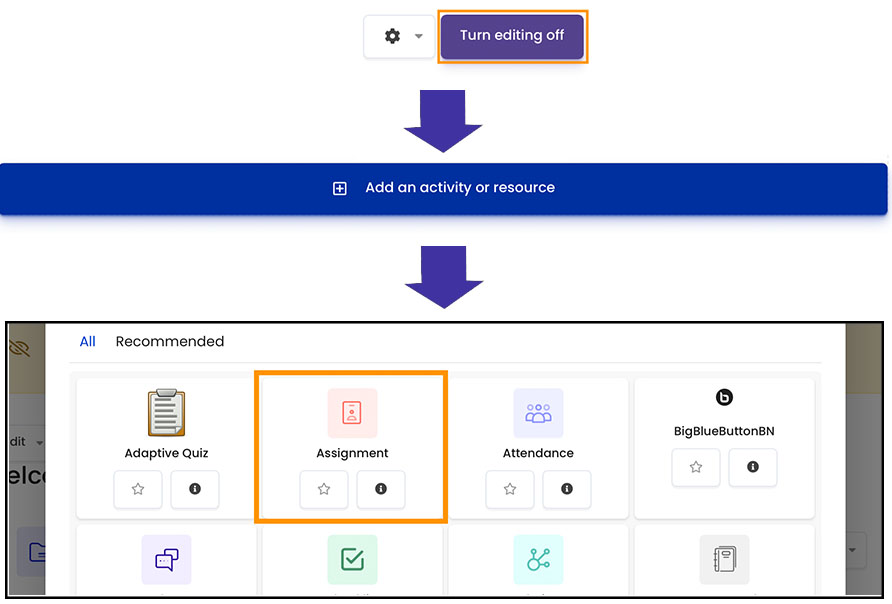
Task: Show info for Adaptive Quiz
Action: click(x=195, y=489)
